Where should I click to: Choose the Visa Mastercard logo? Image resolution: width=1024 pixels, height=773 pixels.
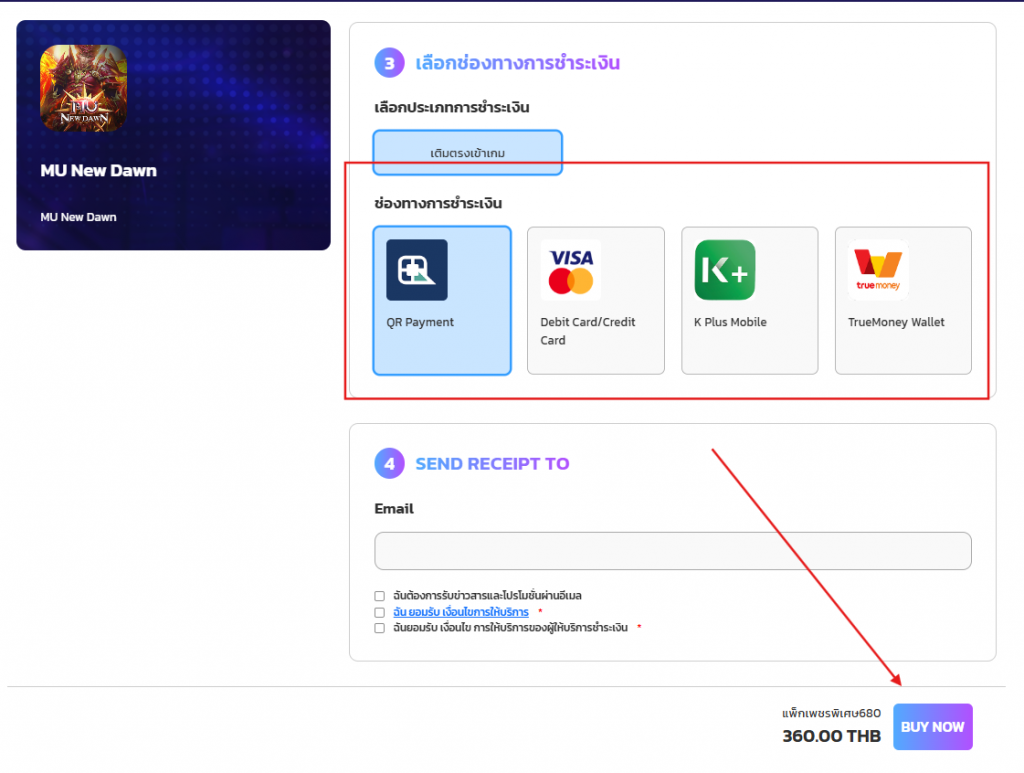tap(571, 270)
